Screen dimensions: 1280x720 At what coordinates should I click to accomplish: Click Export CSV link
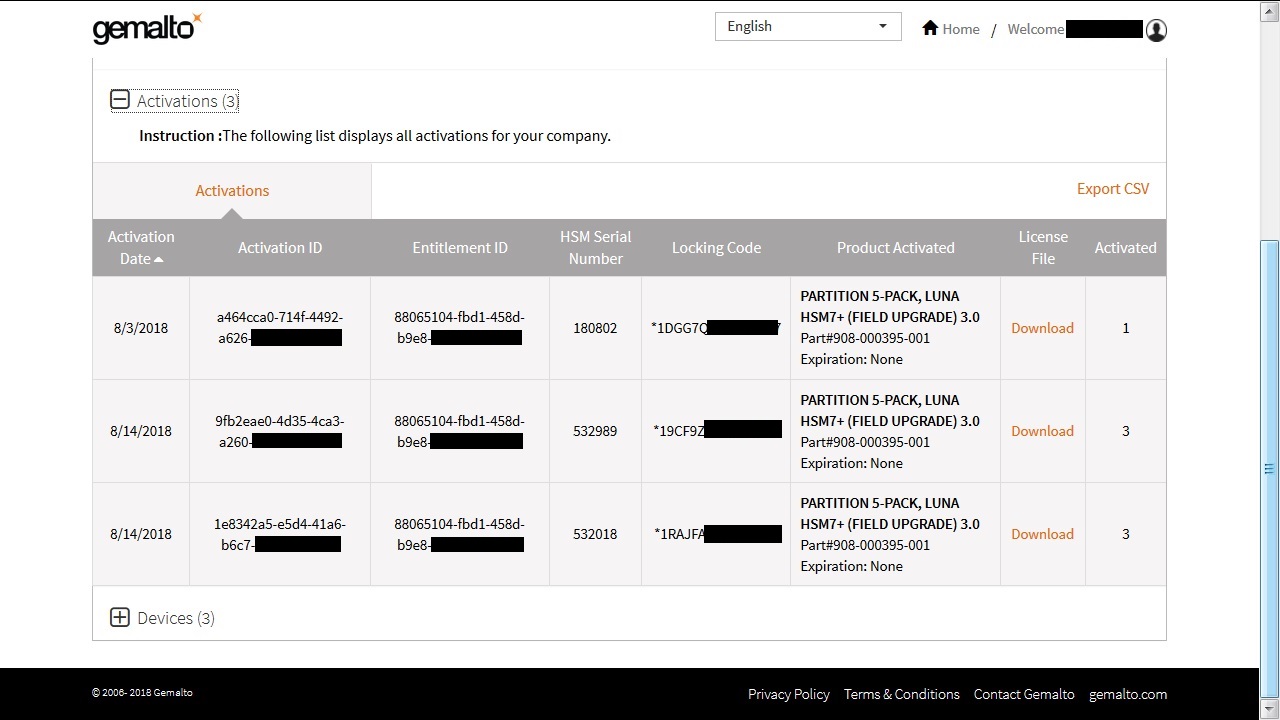point(1112,189)
